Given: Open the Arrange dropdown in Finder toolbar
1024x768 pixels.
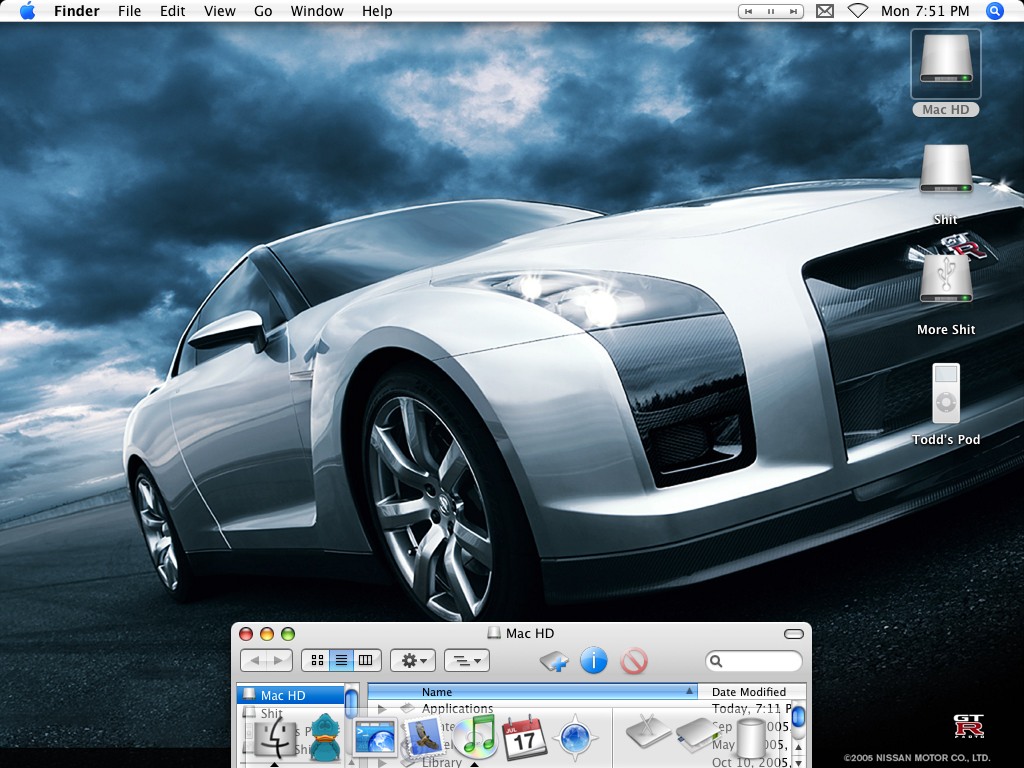Looking at the screenshot, I should point(466,660).
